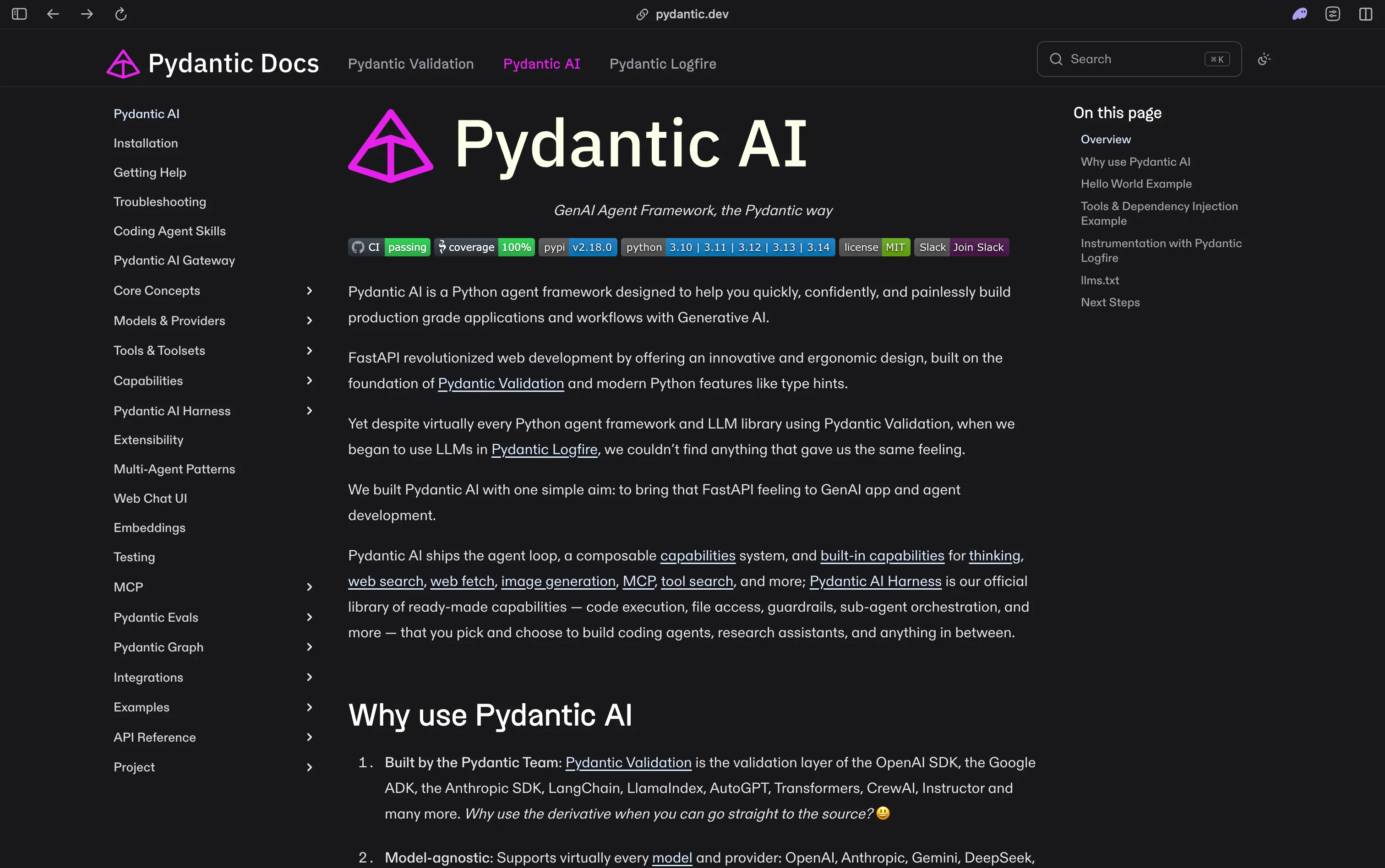Expand Pydantic Evals chevron
Viewport: 1385px width, 868px height.
pyautogui.click(x=310, y=617)
